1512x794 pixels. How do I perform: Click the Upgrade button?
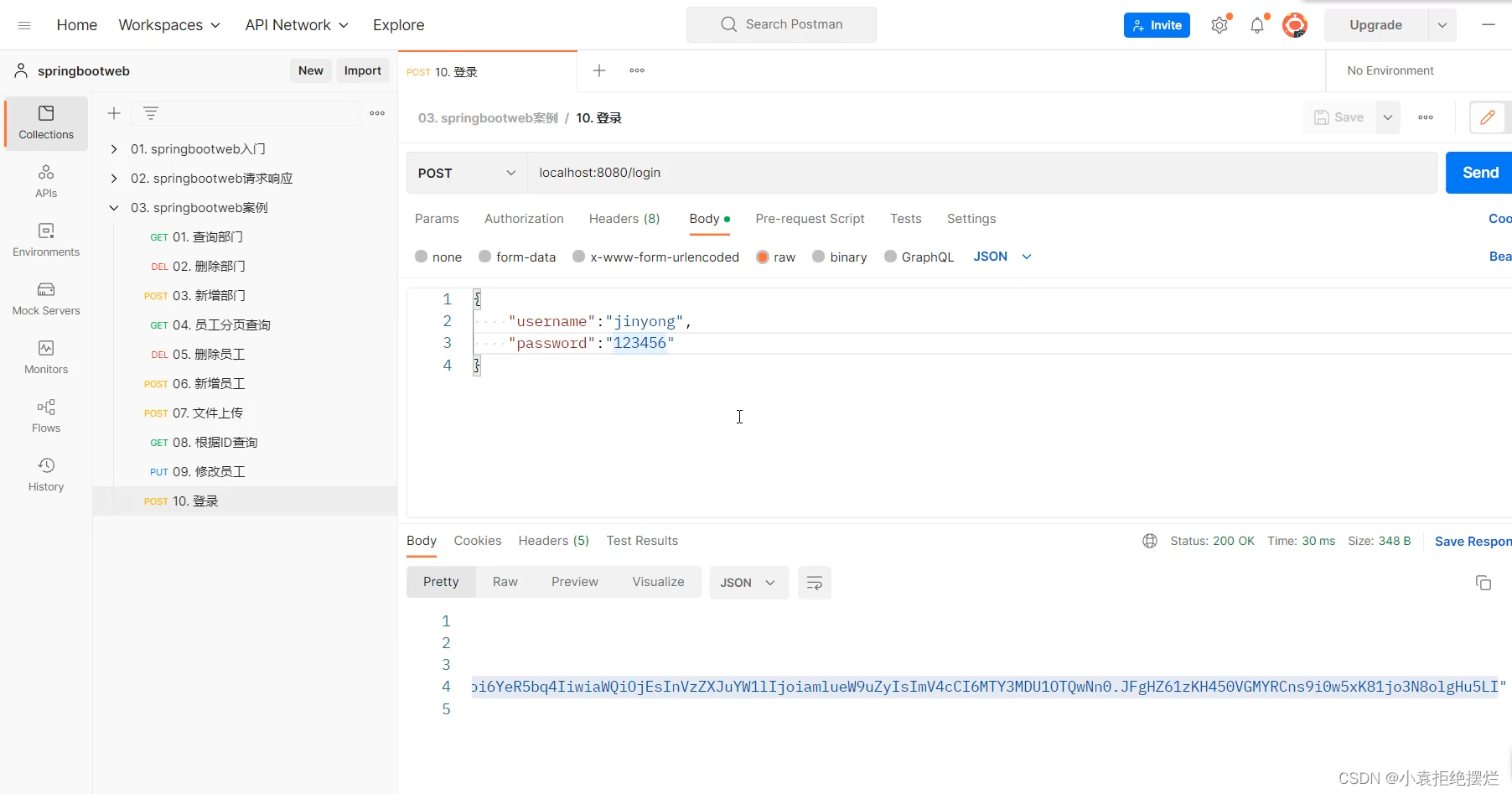pyautogui.click(x=1375, y=25)
